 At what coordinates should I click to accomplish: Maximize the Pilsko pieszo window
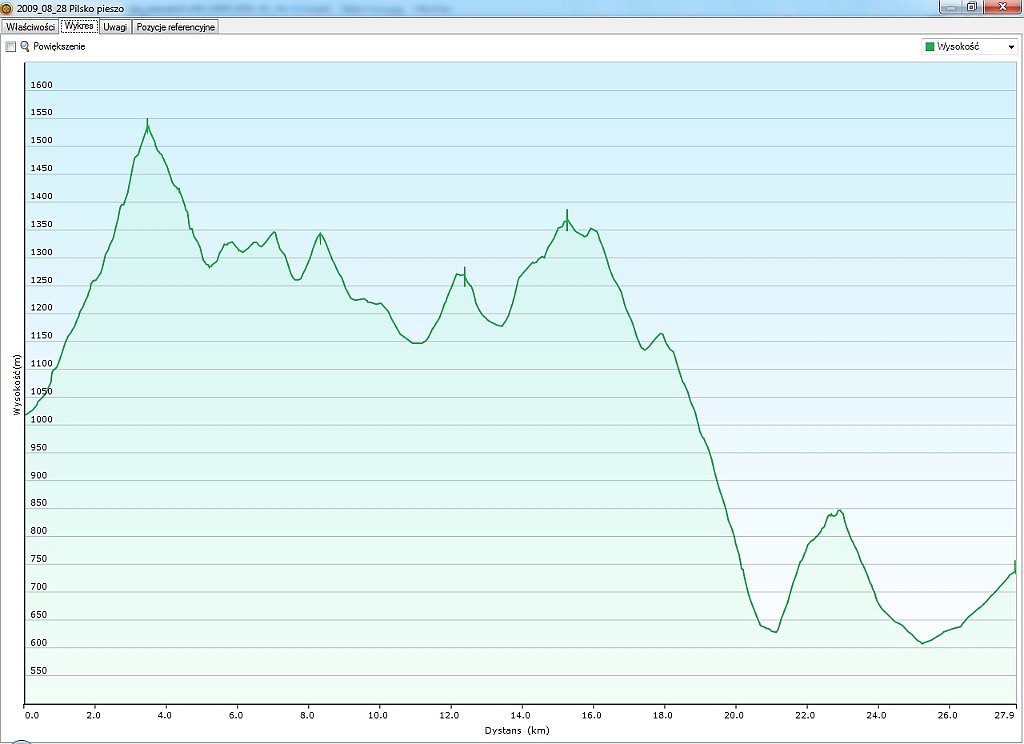click(x=971, y=7)
